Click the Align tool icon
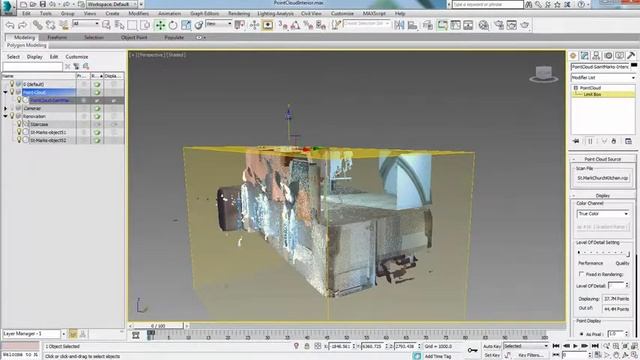 (413, 25)
